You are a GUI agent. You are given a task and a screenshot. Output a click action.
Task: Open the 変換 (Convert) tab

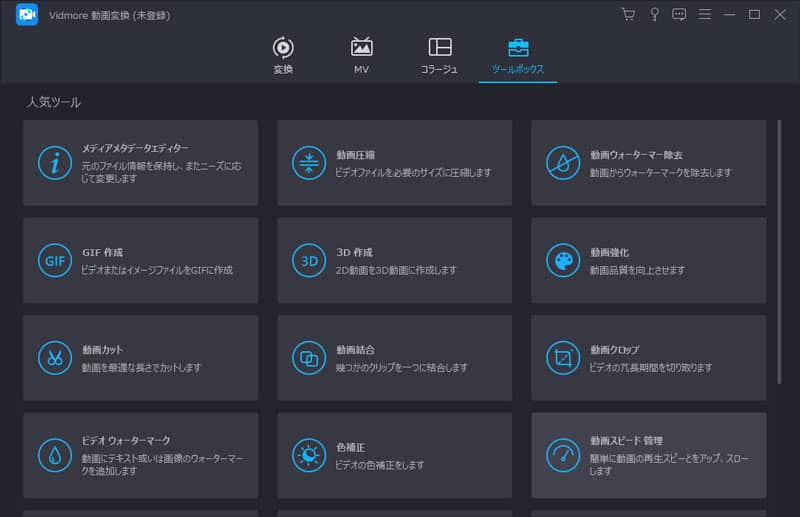point(283,56)
